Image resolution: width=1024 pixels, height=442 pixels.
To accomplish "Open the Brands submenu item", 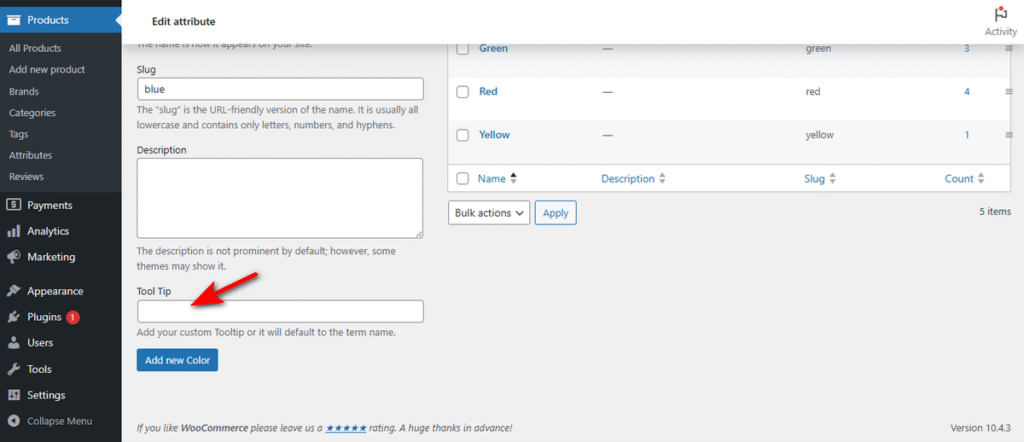I will click(x=24, y=91).
